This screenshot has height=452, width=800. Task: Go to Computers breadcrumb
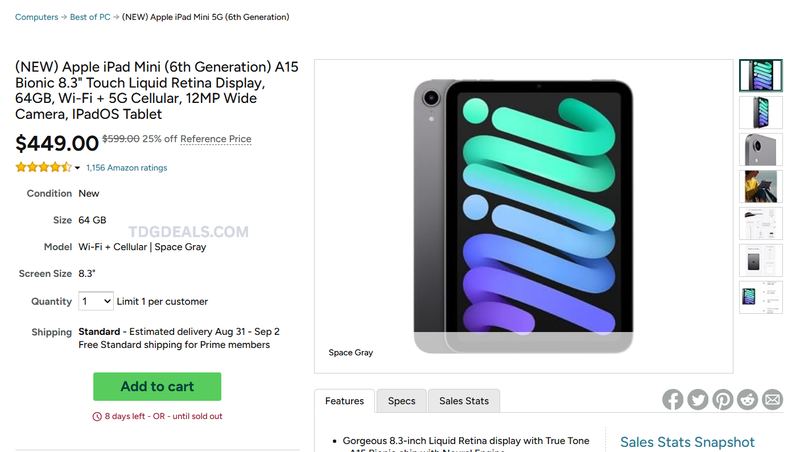[x=37, y=17]
